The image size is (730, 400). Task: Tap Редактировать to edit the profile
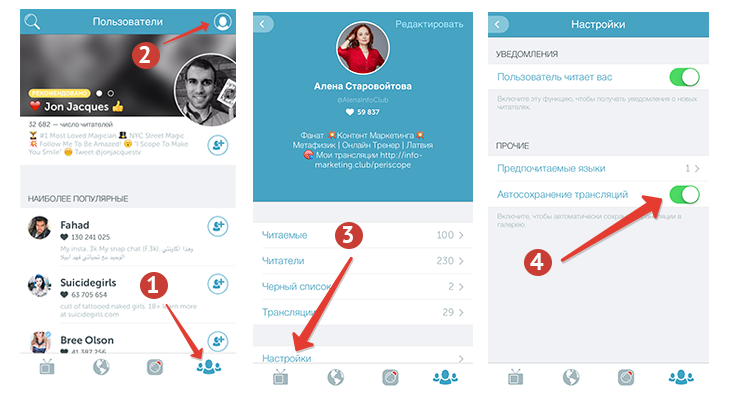pos(429,24)
